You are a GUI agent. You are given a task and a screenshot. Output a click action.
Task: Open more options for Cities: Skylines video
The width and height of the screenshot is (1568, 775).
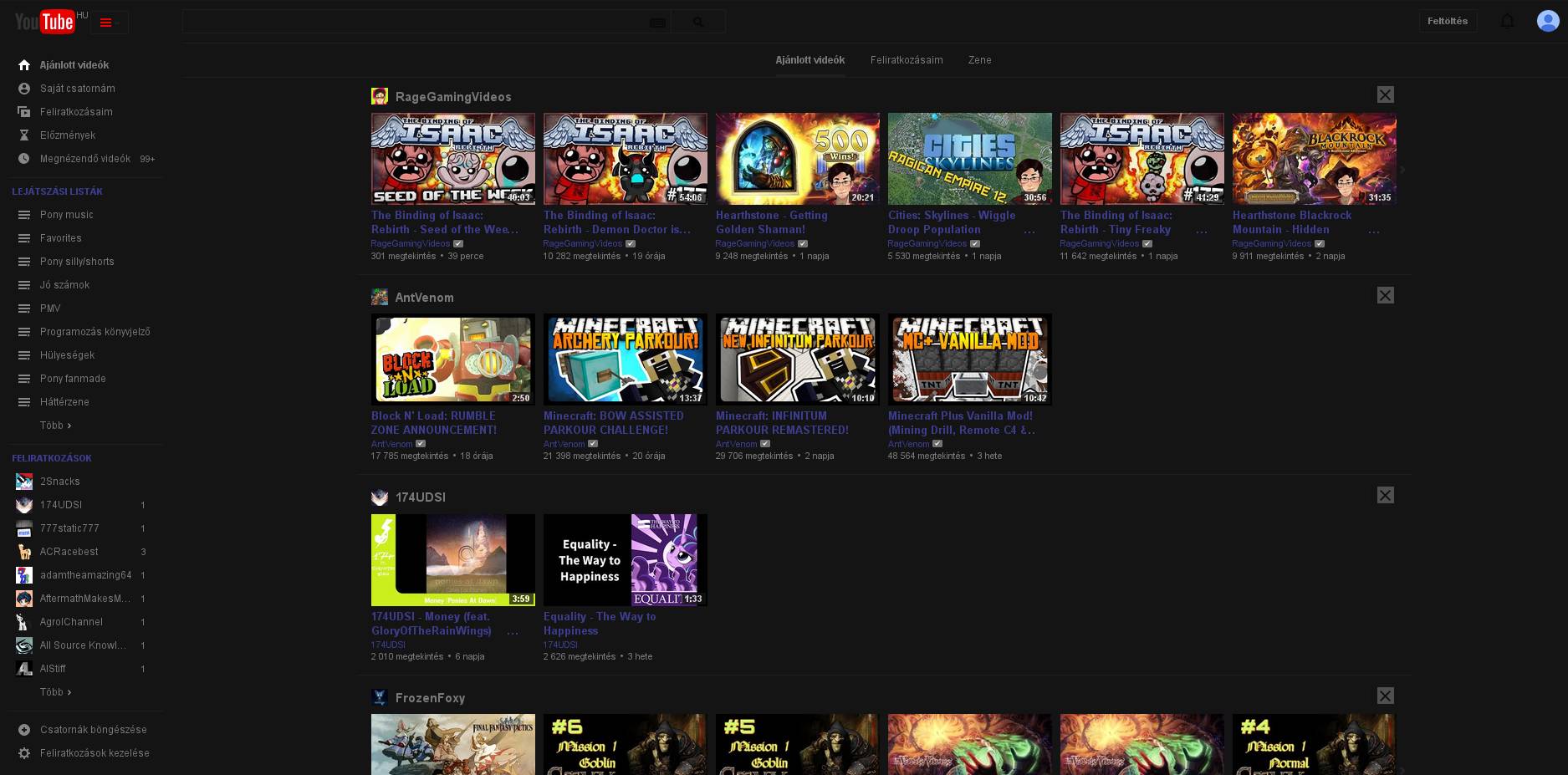coord(1029,230)
